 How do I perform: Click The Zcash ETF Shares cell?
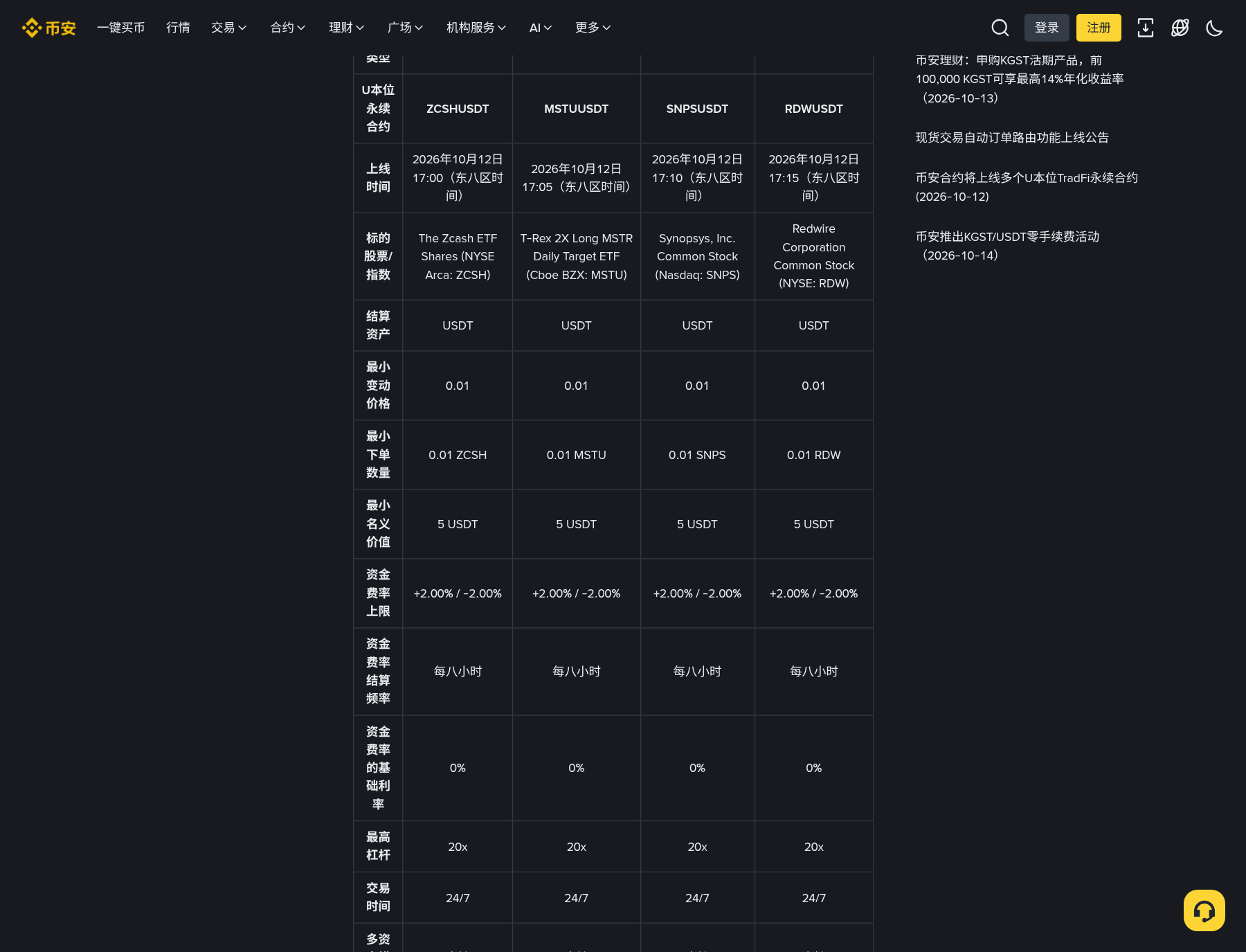point(458,256)
